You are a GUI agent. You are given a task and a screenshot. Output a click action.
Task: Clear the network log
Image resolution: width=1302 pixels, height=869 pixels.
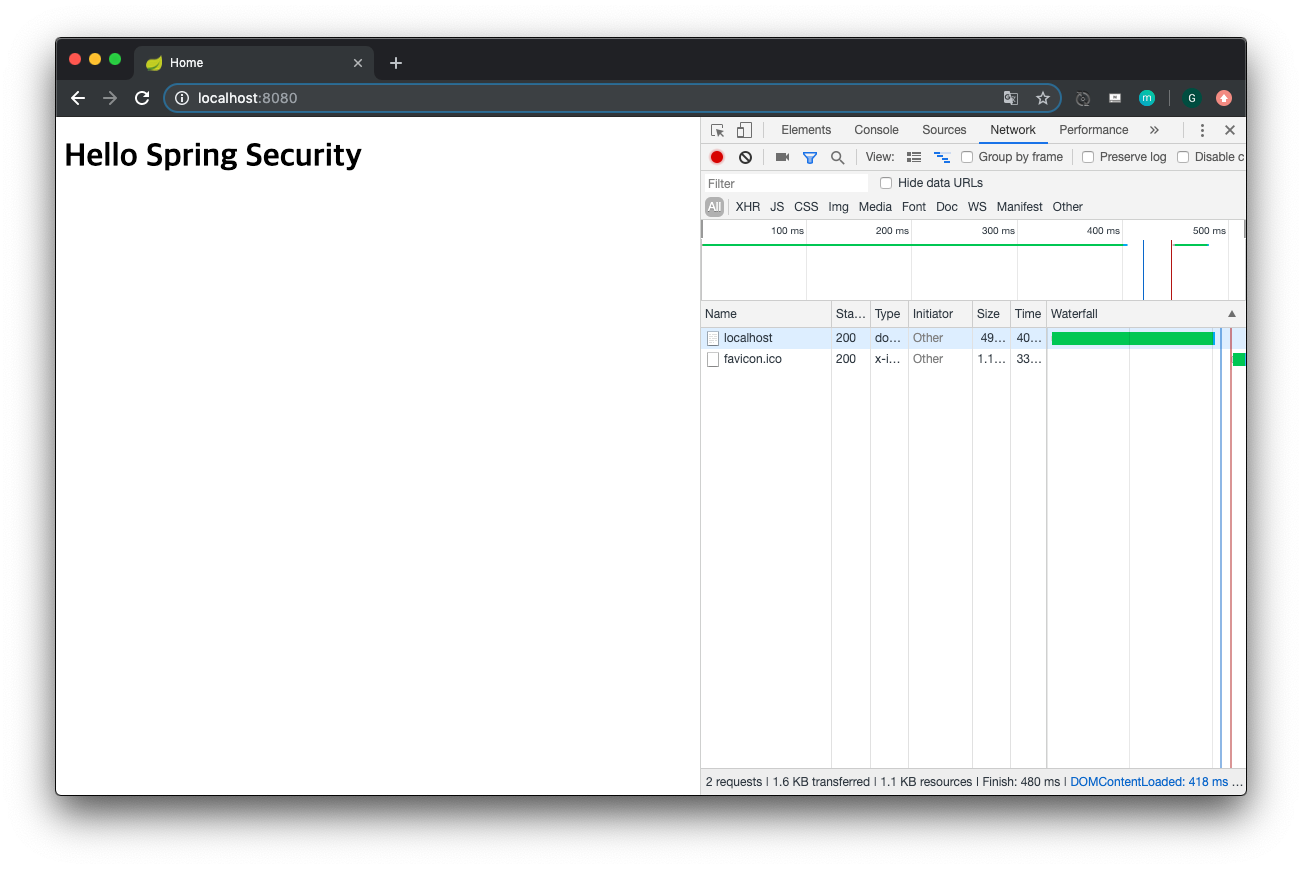(x=745, y=157)
